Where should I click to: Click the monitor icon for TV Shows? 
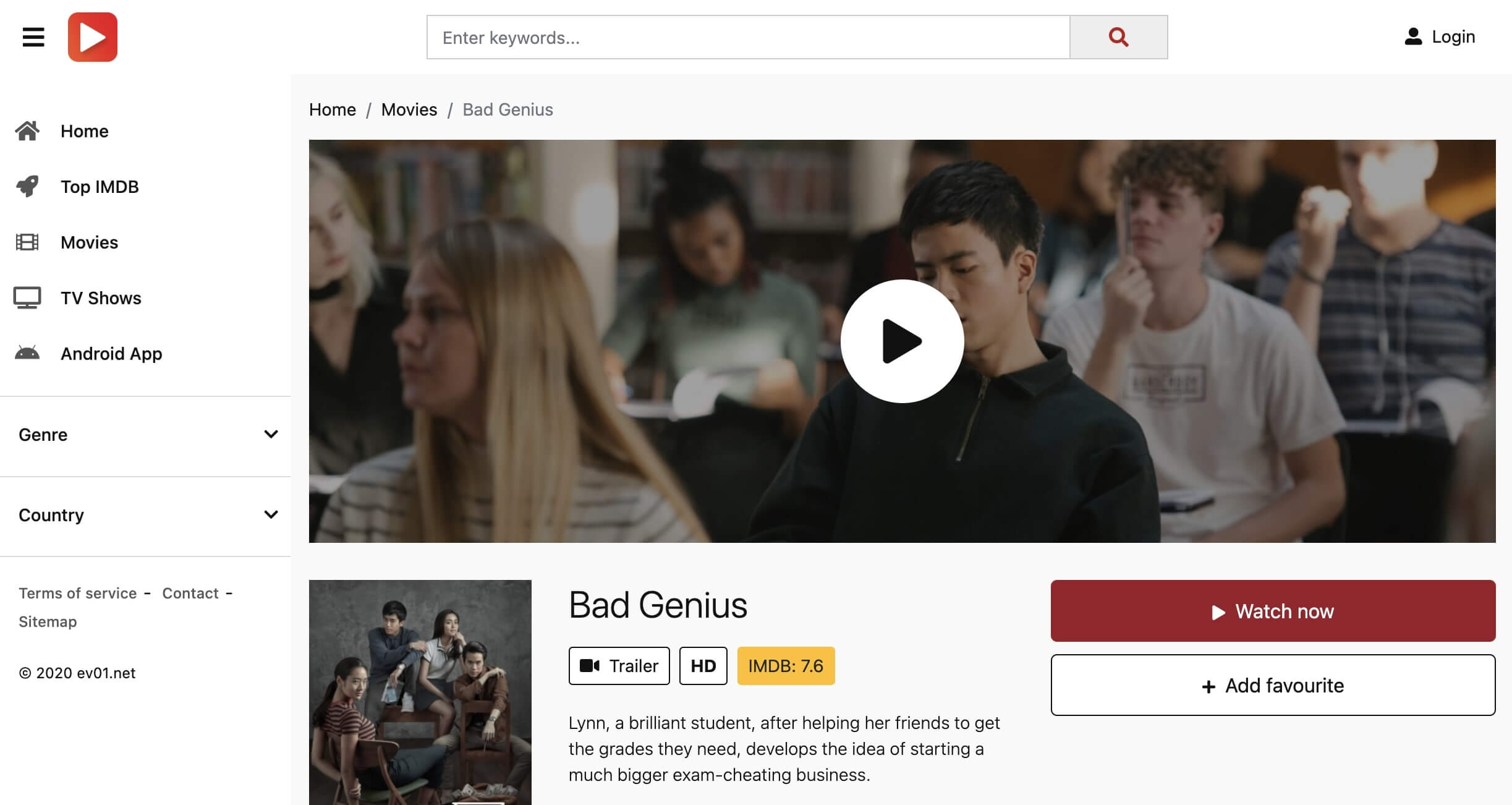(27, 298)
